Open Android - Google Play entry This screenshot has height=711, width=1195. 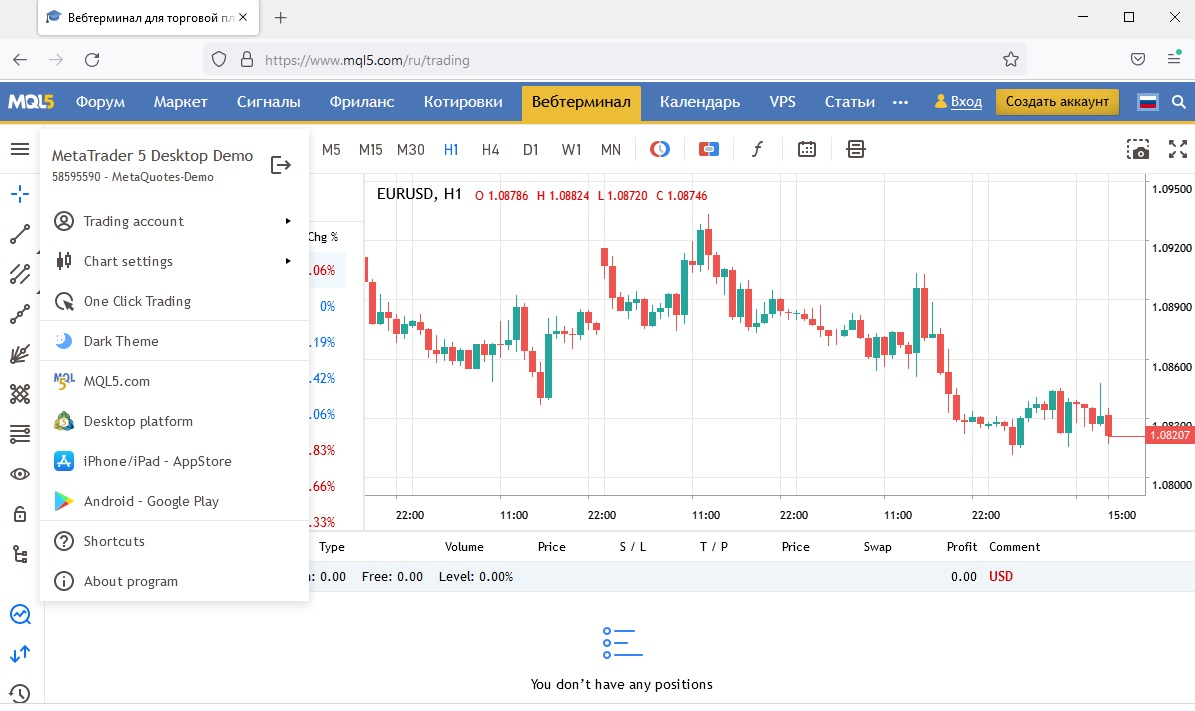[175, 501]
